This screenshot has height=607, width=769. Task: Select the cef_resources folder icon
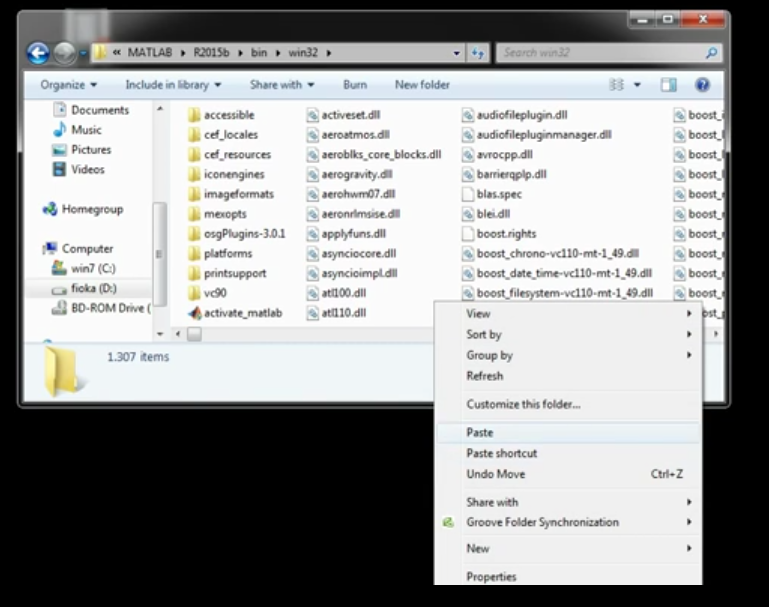(194, 154)
